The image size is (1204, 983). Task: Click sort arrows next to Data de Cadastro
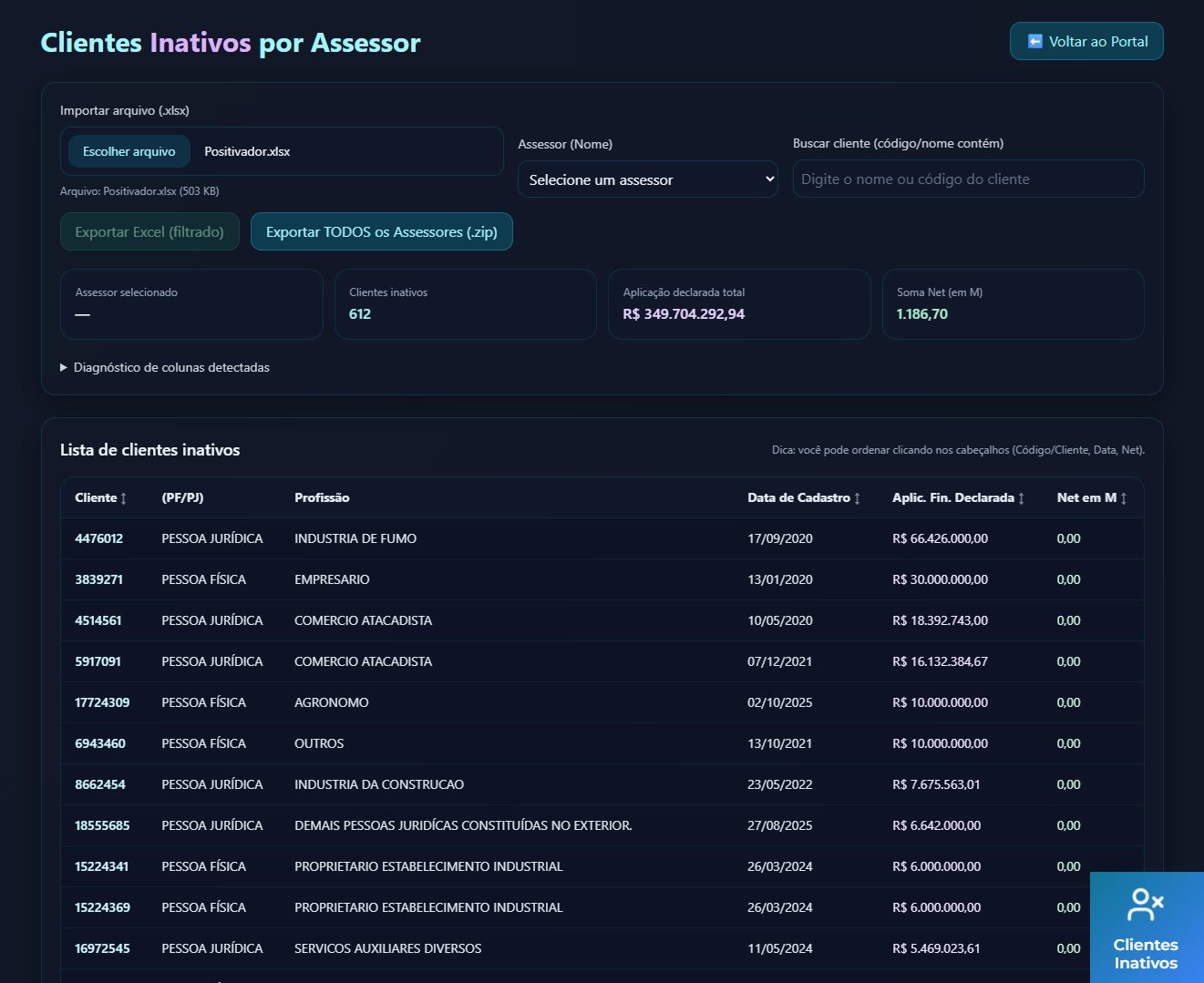(x=857, y=498)
